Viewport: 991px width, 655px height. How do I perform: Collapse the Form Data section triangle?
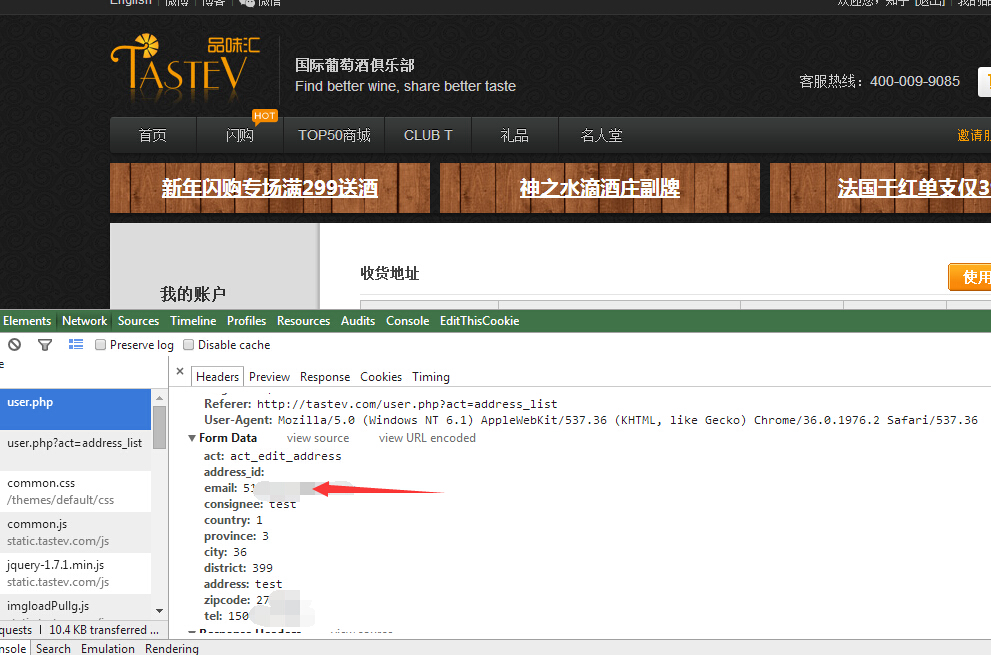coord(192,438)
